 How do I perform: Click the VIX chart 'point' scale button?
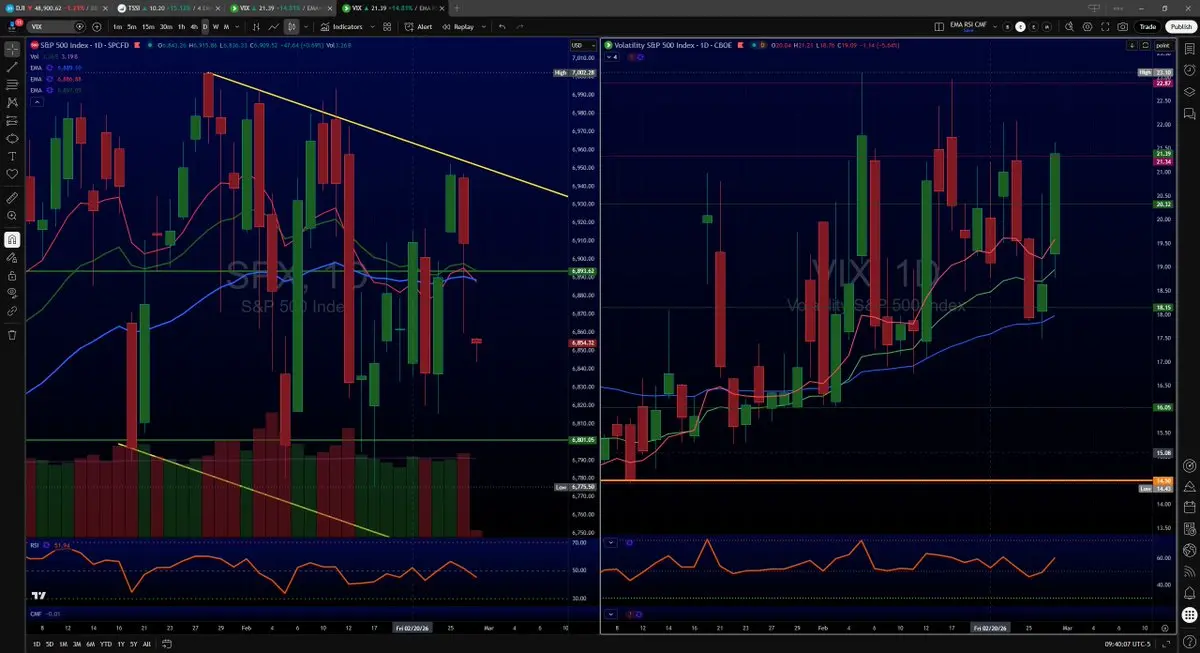[x=1163, y=45]
